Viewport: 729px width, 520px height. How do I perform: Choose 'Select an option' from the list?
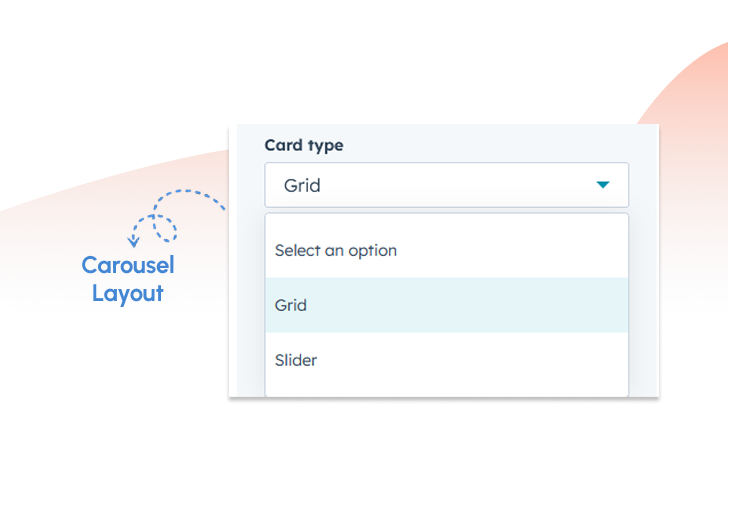[336, 250]
